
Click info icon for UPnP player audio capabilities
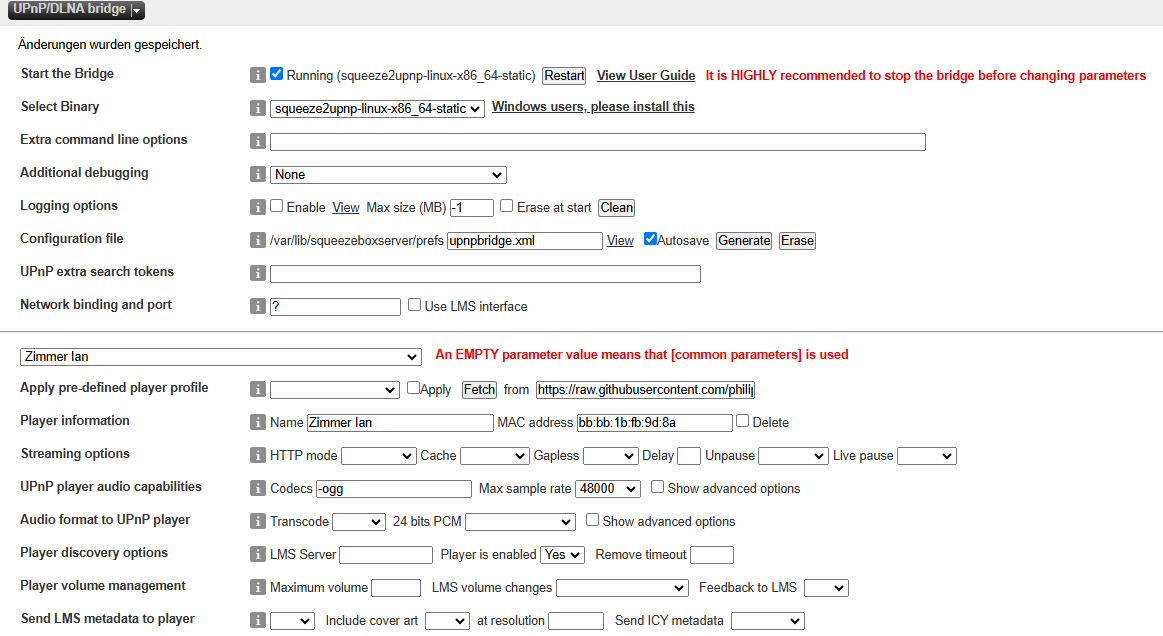(x=257, y=488)
